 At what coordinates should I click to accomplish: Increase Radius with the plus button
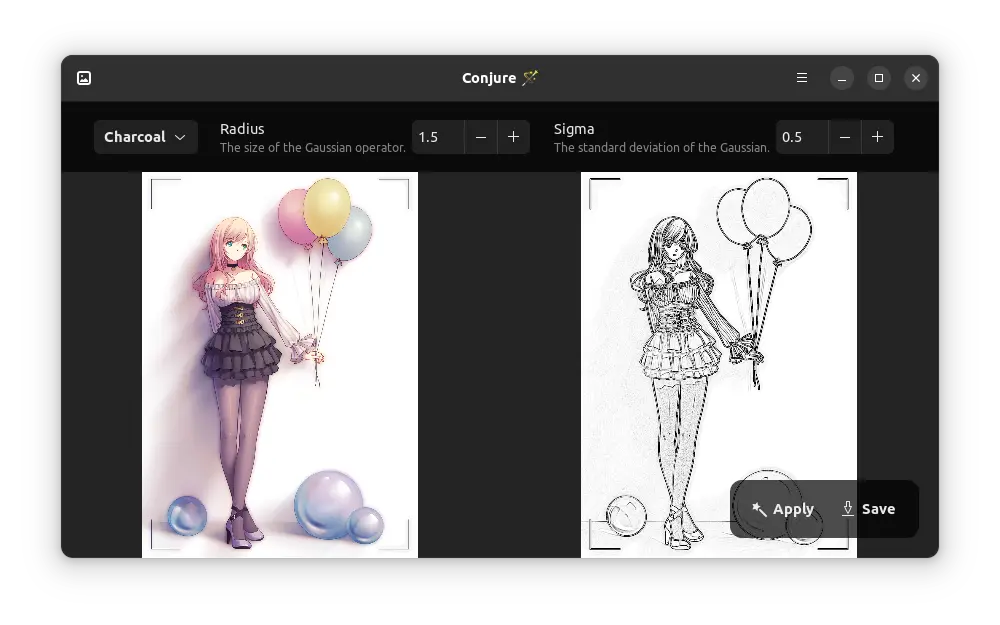pyautogui.click(x=514, y=137)
